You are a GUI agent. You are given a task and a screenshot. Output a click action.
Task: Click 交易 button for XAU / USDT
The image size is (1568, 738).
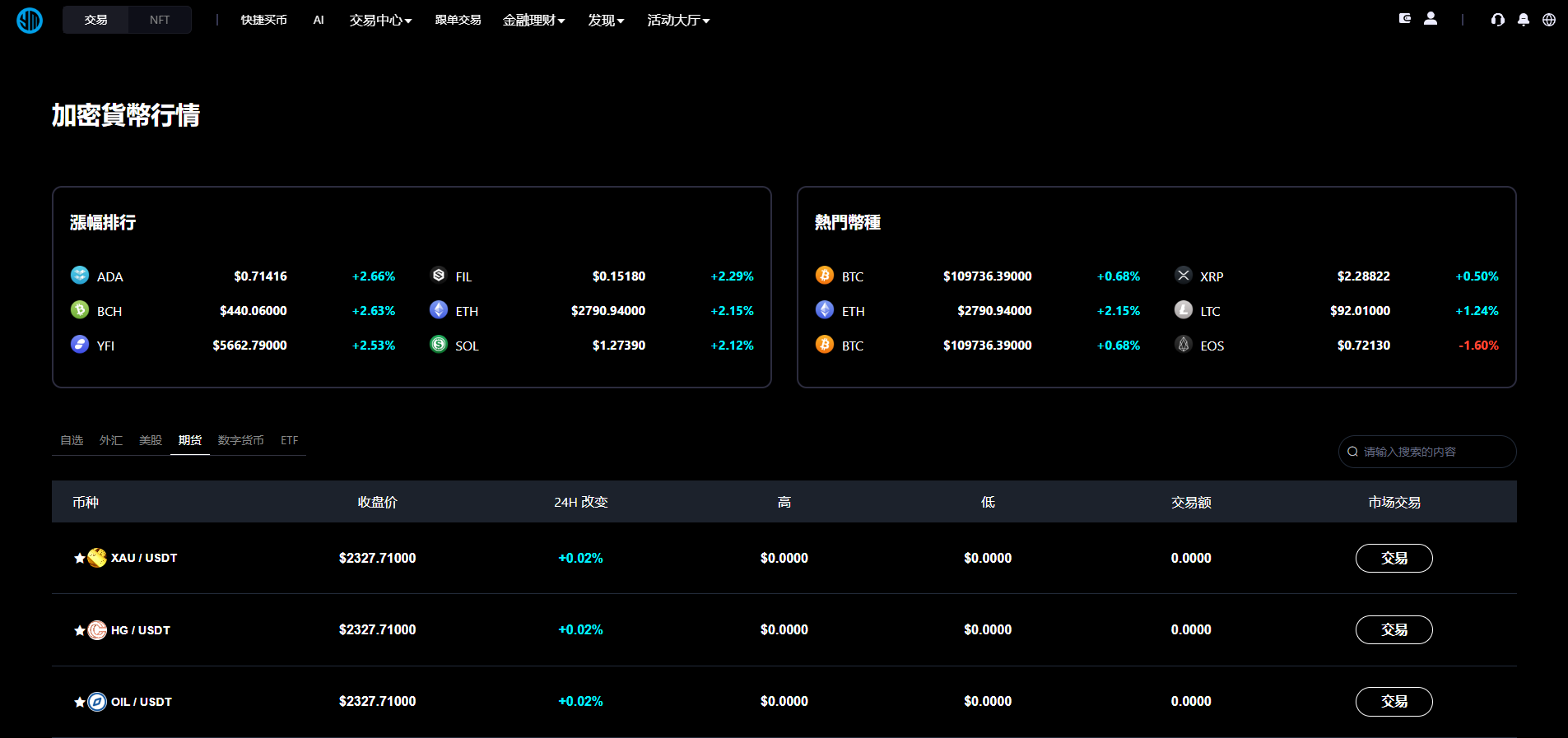pyautogui.click(x=1394, y=558)
